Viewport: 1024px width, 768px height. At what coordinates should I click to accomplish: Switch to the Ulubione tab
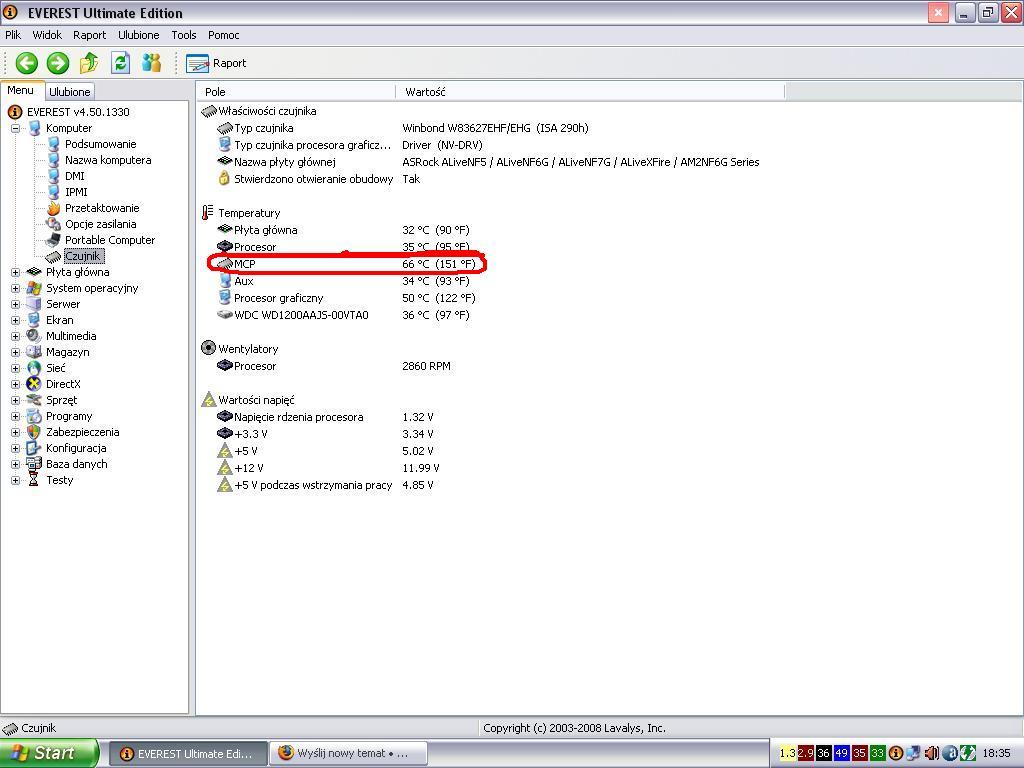69,92
